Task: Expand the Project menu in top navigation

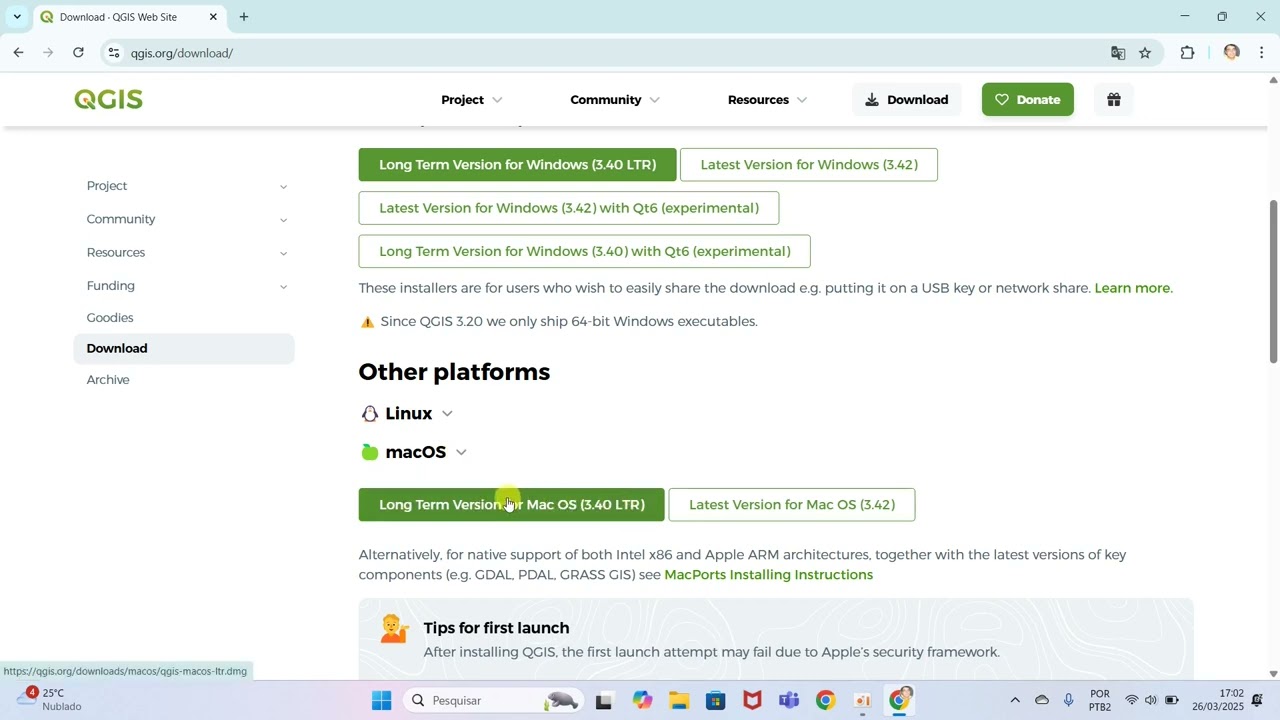Action: point(472,99)
